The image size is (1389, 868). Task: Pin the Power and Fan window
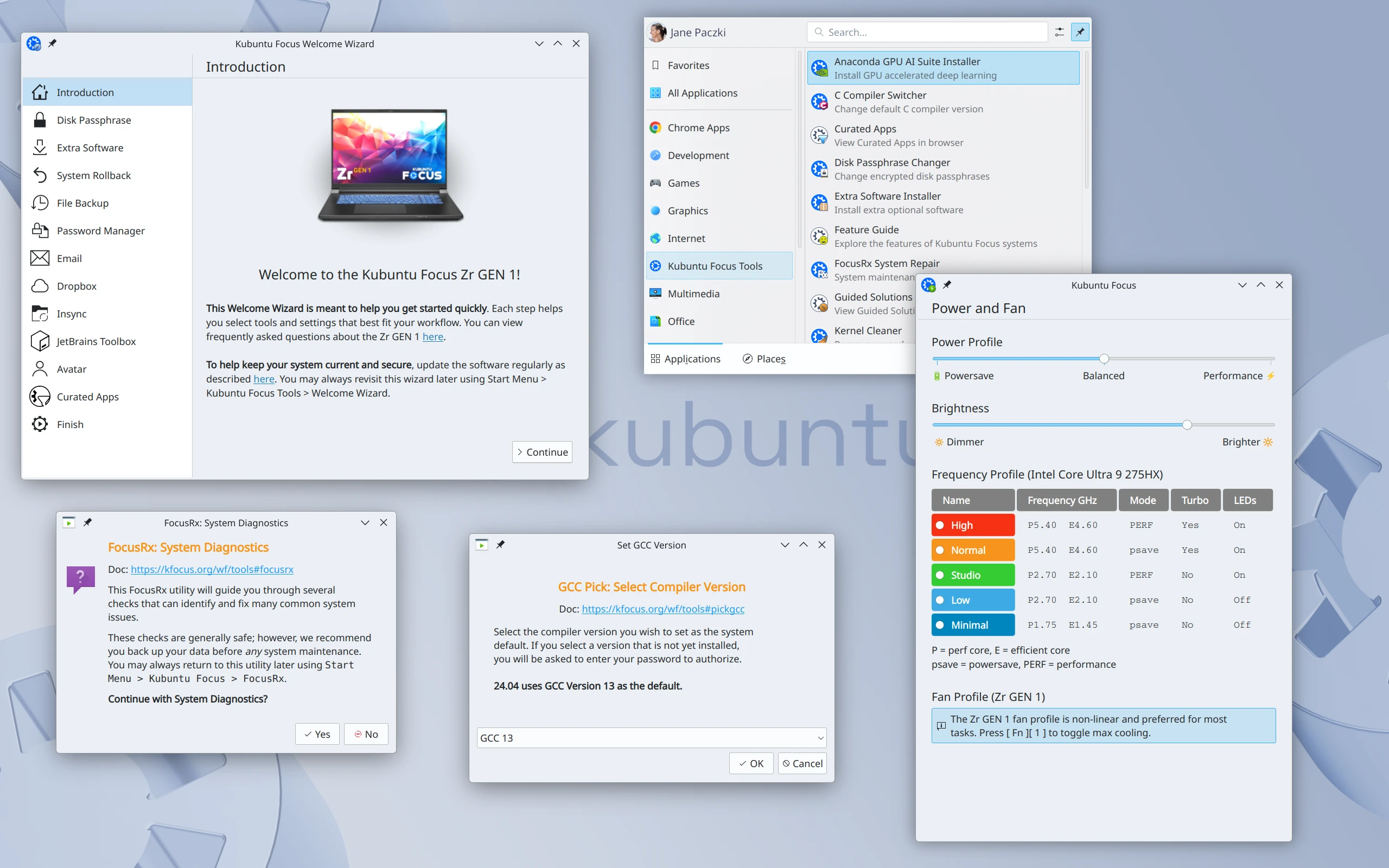pos(947,284)
